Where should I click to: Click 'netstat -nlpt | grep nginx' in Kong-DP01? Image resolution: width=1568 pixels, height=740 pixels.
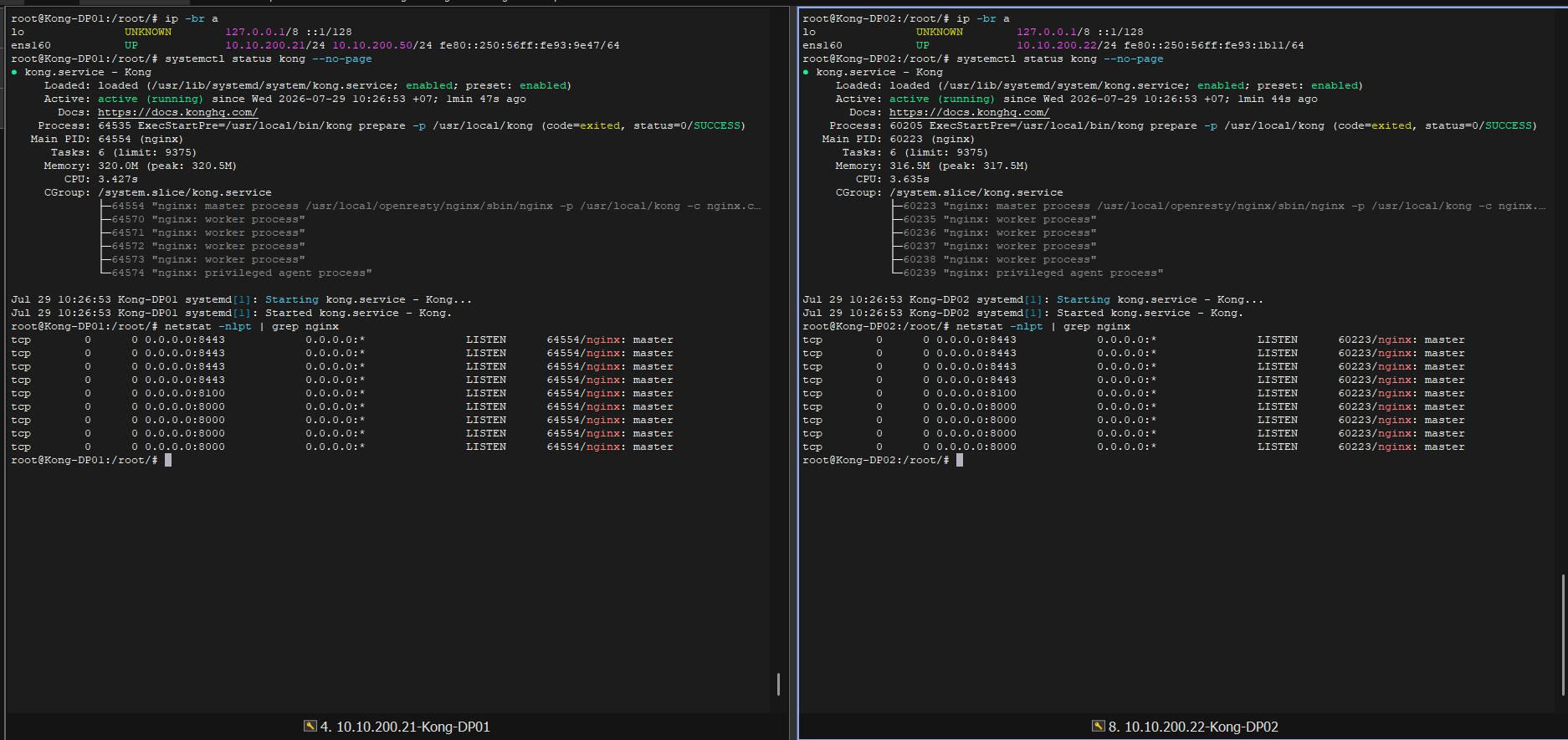(252, 326)
